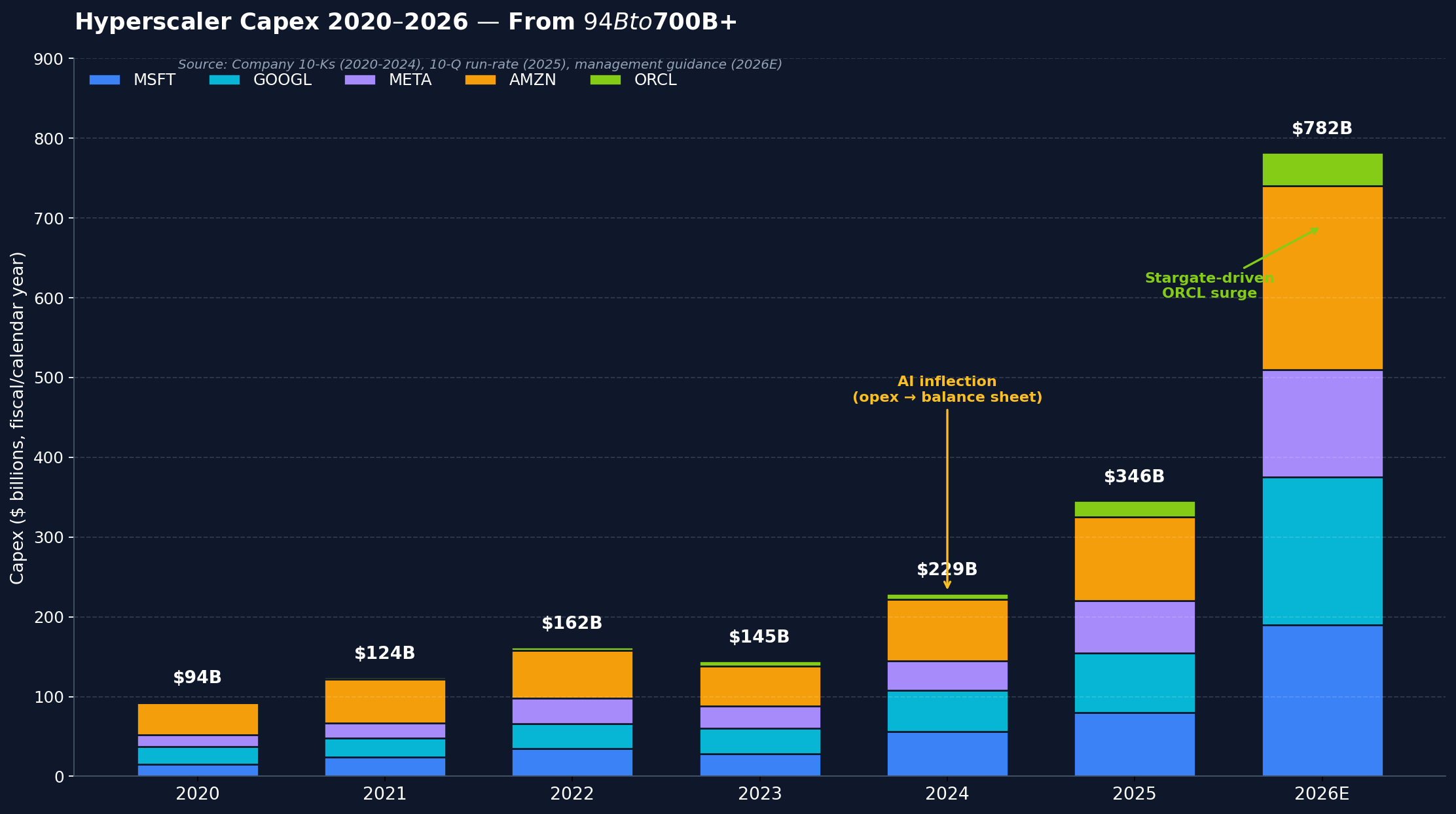This screenshot has width=1456, height=814.
Task: Click the AMZN orange legend swatch
Action: click(x=481, y=80)
